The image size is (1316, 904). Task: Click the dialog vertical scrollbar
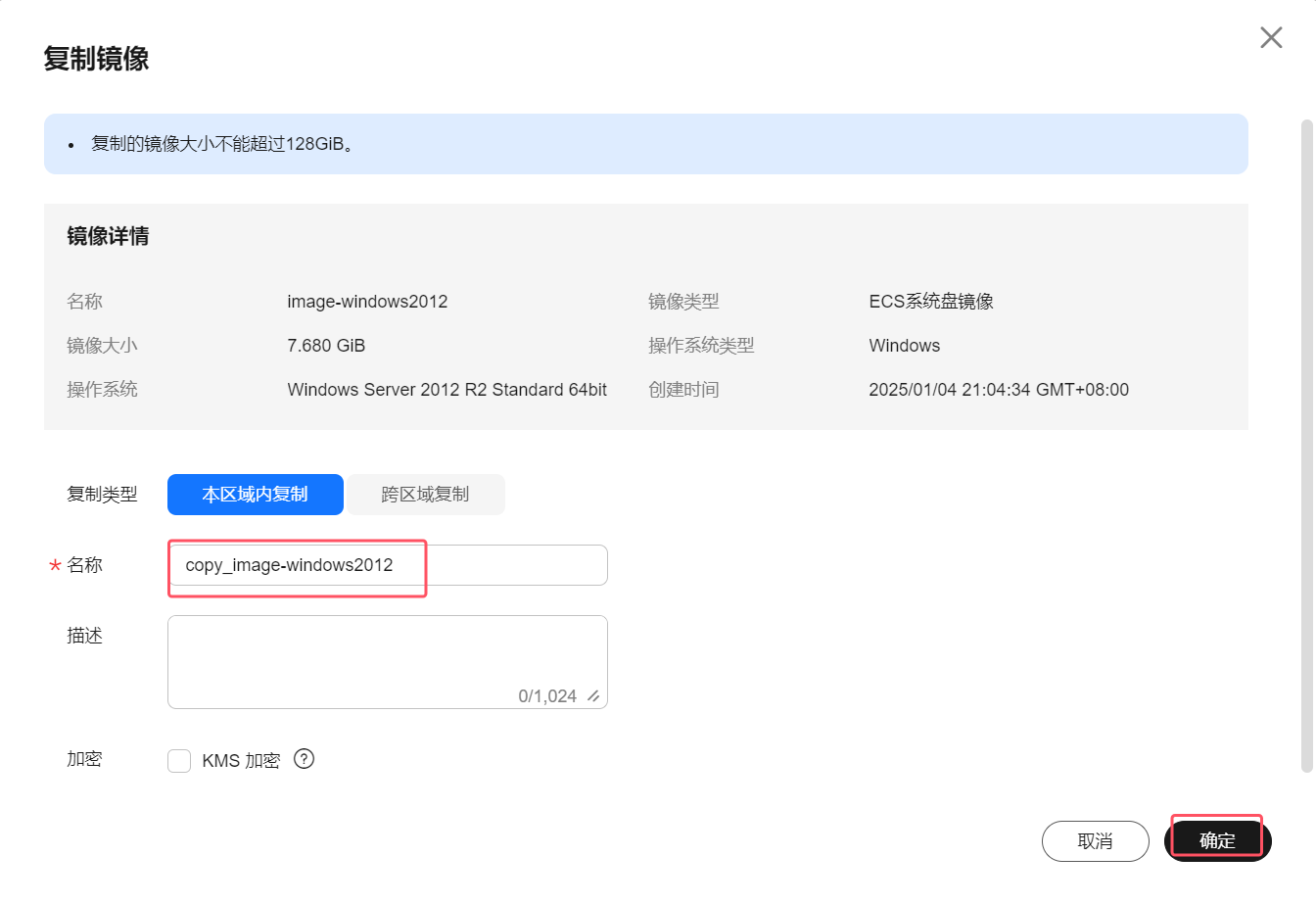point(1306,446)
